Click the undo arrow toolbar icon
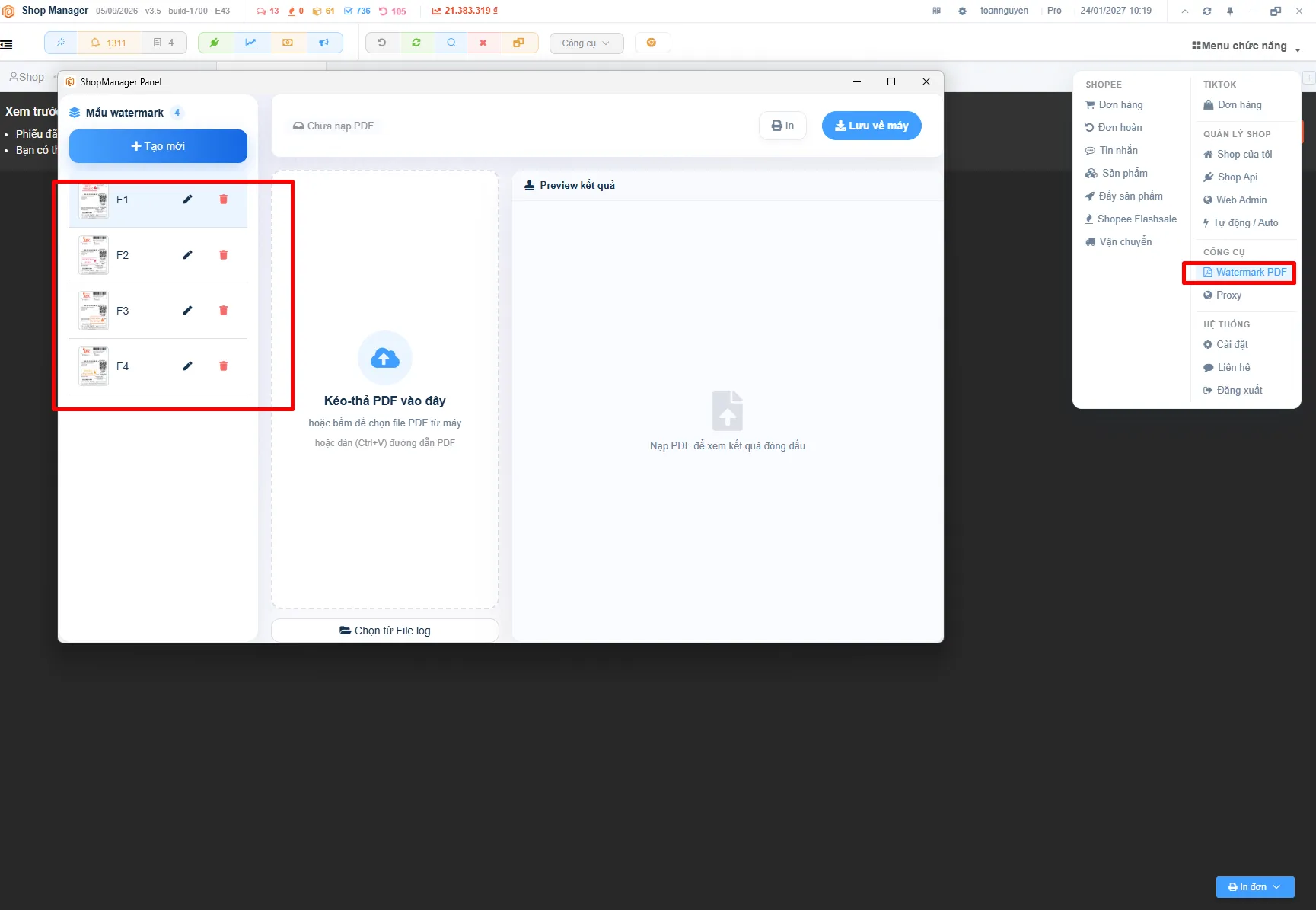 (382, 43)
